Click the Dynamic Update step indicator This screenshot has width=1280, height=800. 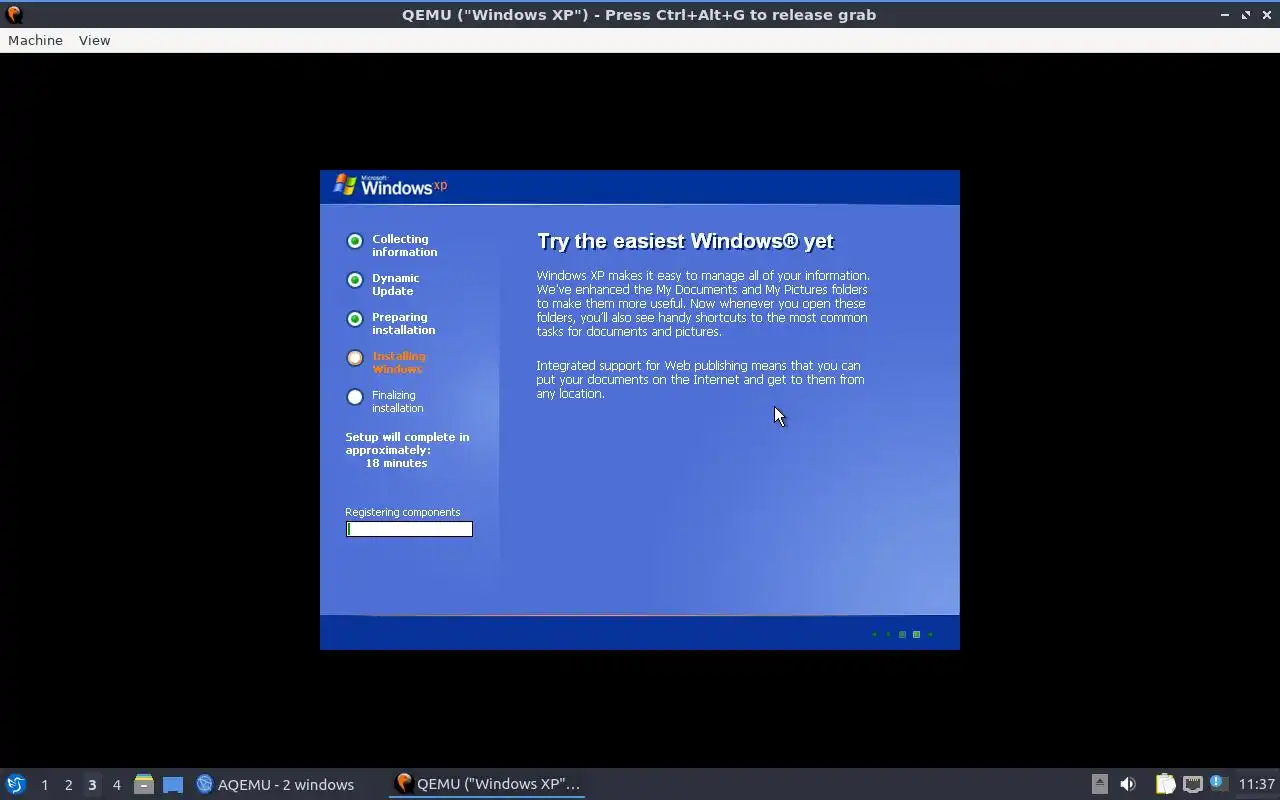point(355,280)
